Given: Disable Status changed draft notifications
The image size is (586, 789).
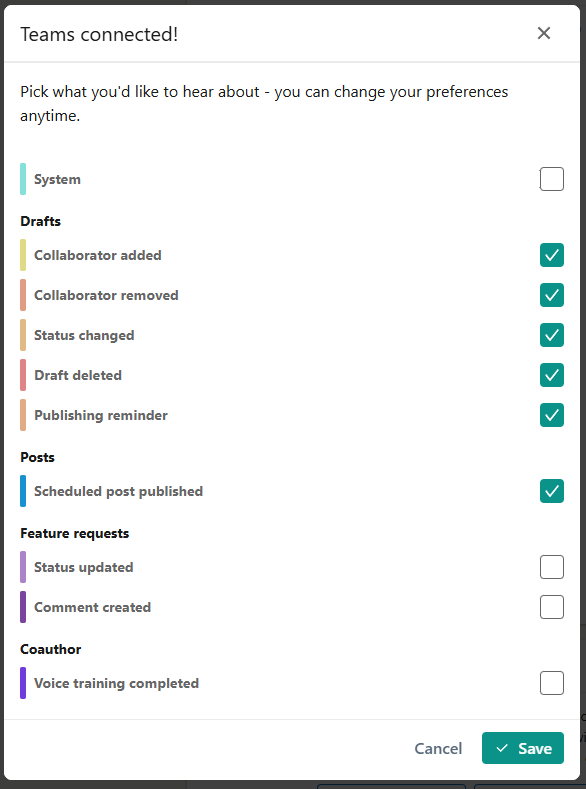Looking at the screenshot, I should [x=552, y=335].
